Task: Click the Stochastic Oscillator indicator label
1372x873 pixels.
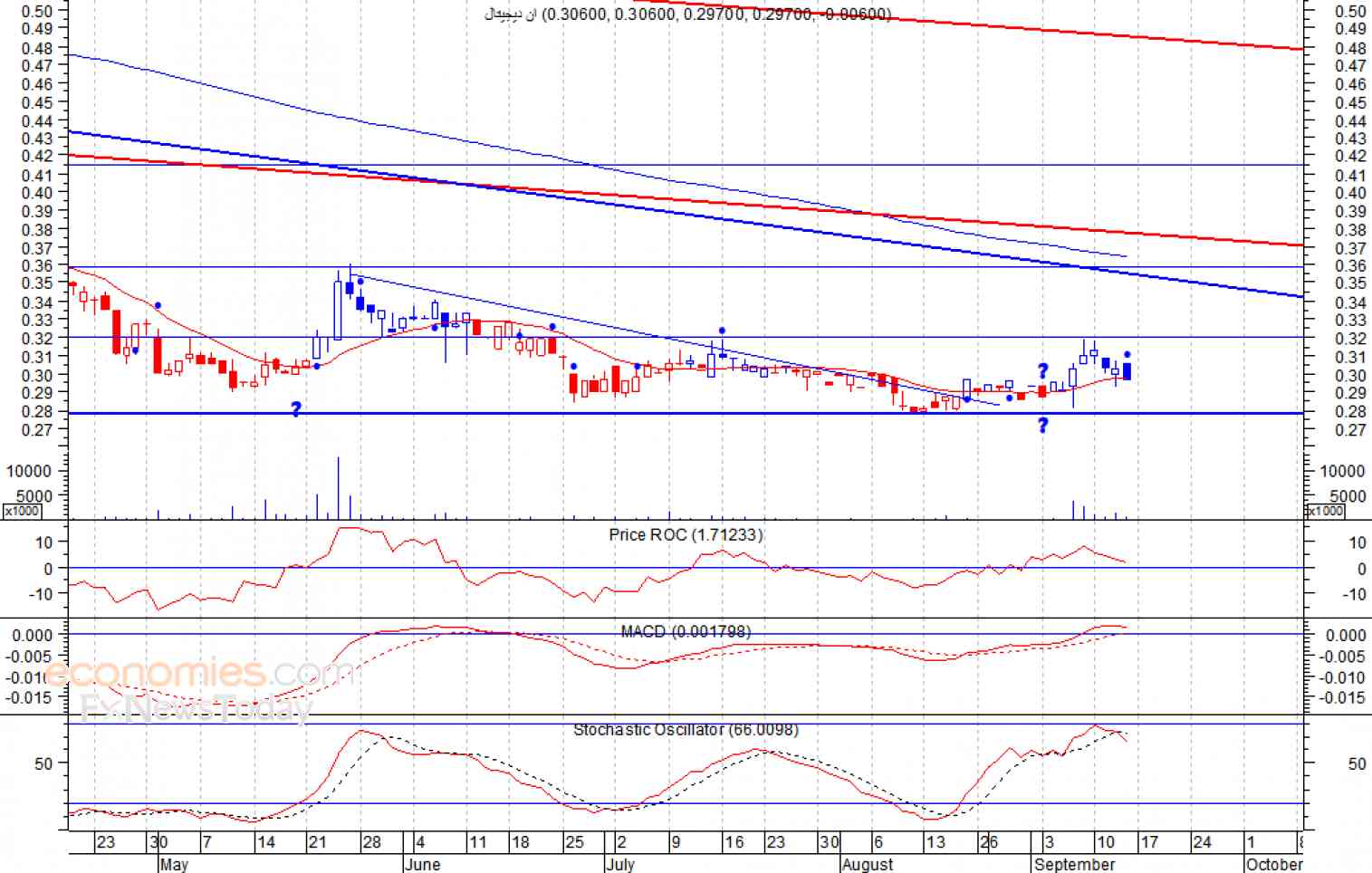Action: [x=686, y=729]
